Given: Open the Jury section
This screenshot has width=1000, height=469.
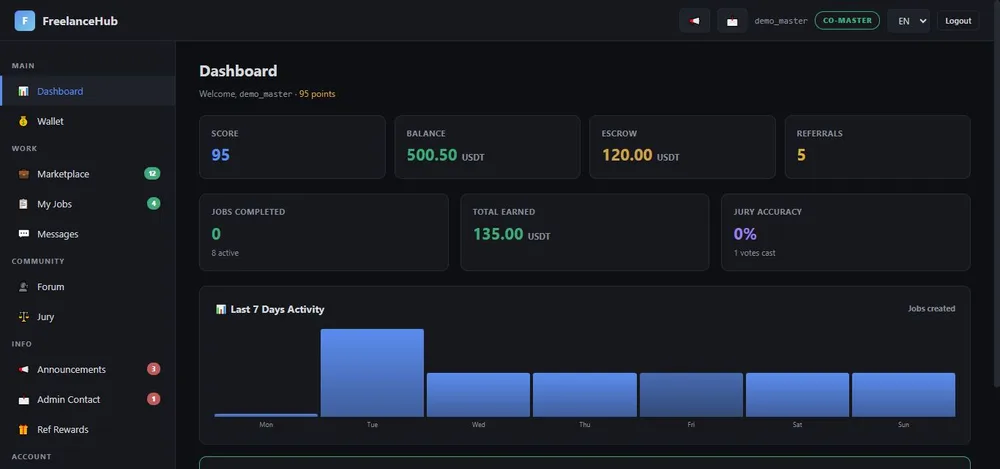Looking at the screenshot, I should tap(87, 317).
